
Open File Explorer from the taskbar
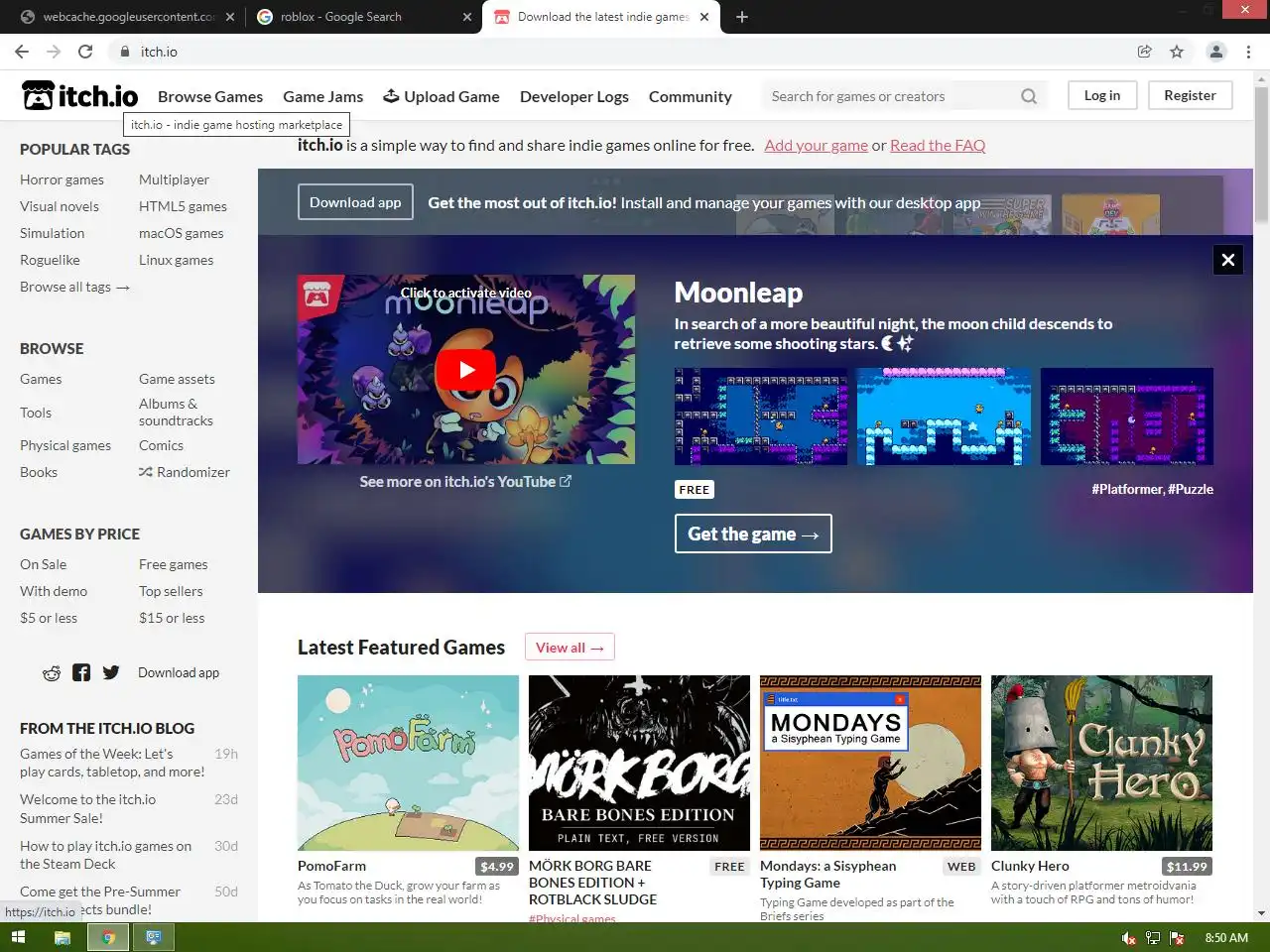[x=62, y=937]
